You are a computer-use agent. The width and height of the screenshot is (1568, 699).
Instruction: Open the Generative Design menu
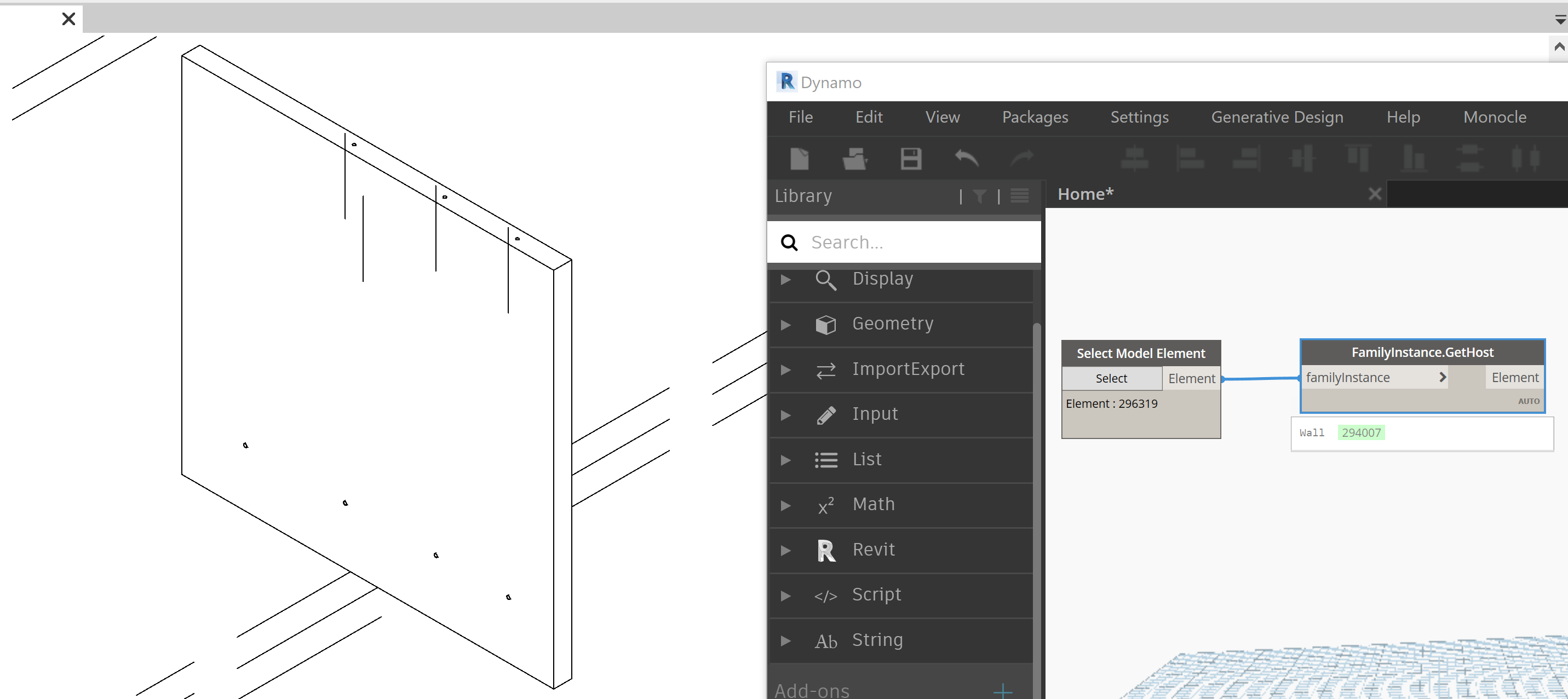(1277, 118)
